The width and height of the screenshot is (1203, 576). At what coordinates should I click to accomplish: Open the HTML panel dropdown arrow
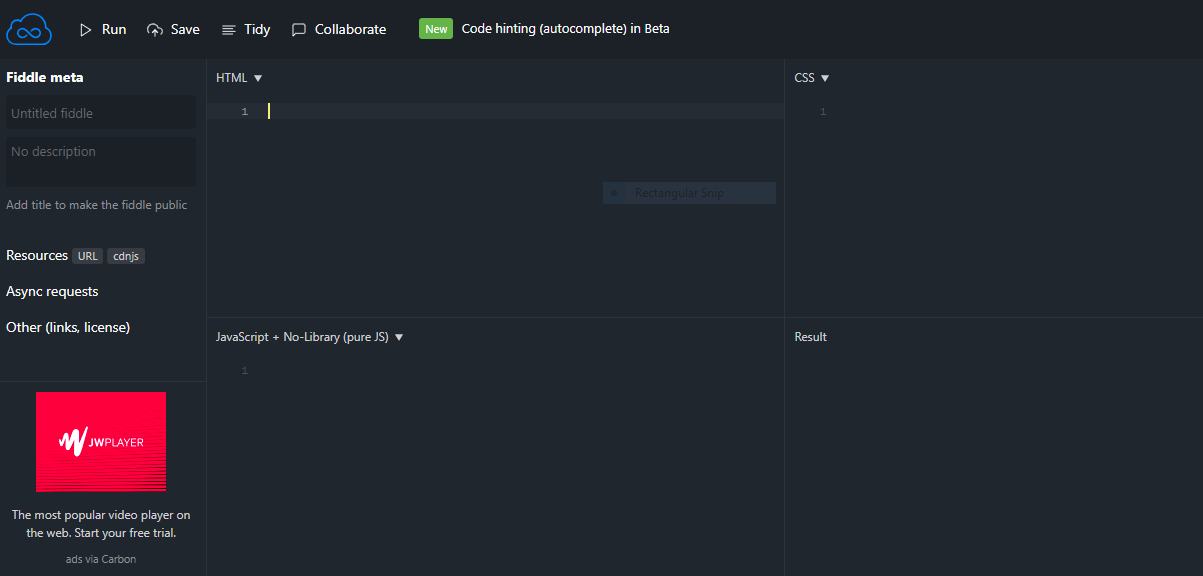pos(258,78)
